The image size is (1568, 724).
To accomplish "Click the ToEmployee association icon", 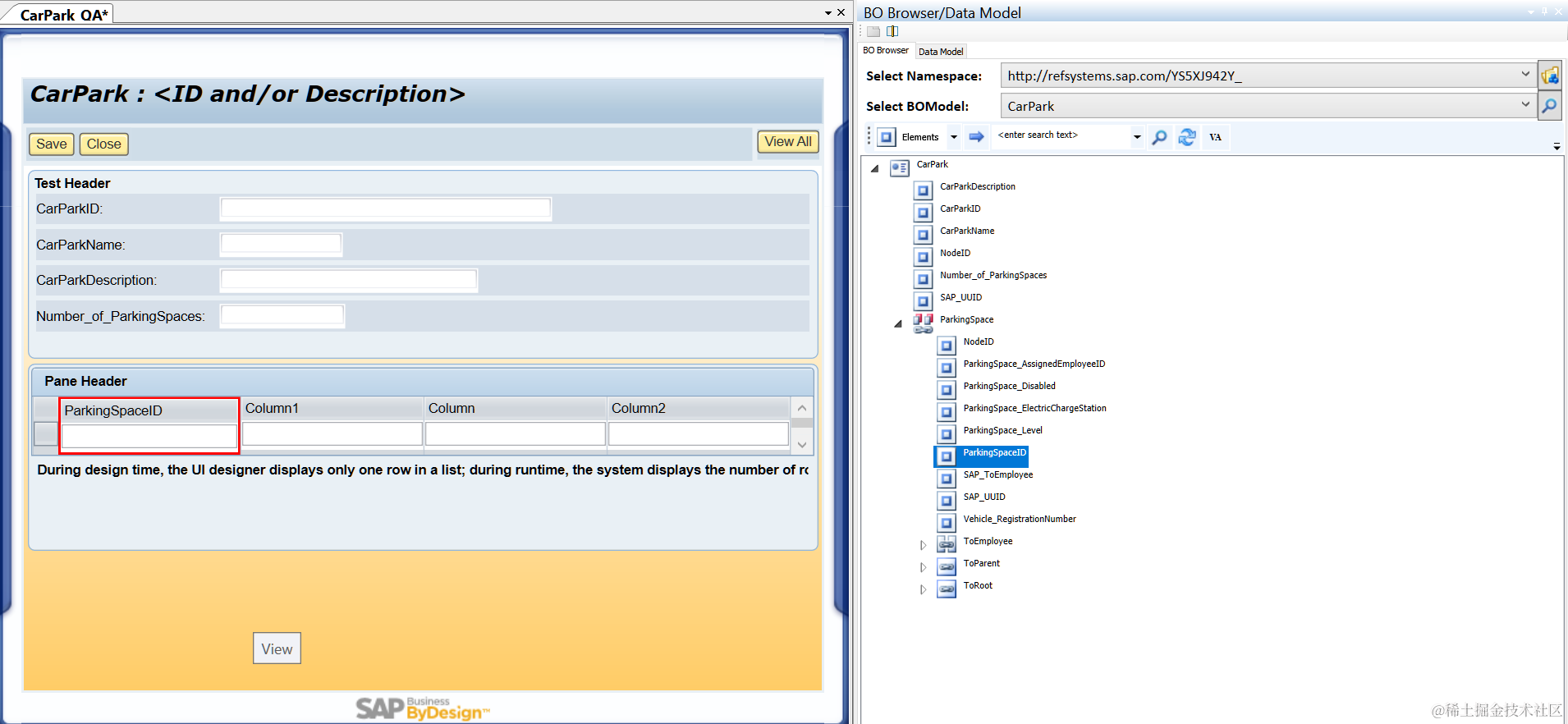I will pos(947,544).
